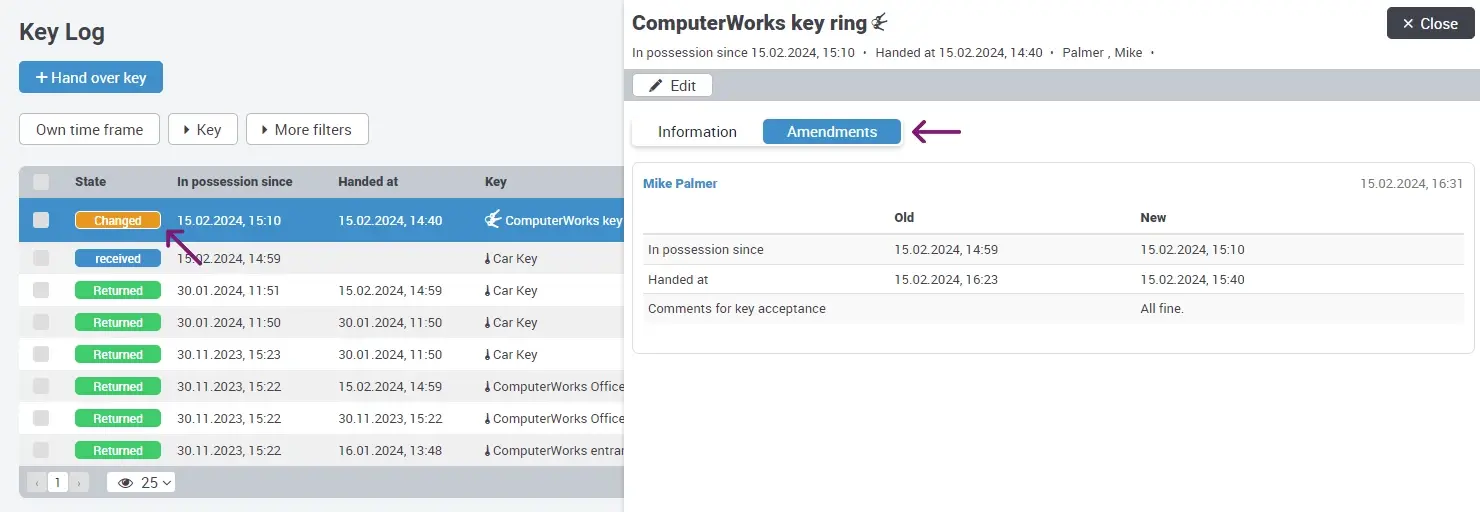The image size is (1480, 512).
Task: Click key icon in ComputerWorks entrance row
Action: [x=488, y=451]
